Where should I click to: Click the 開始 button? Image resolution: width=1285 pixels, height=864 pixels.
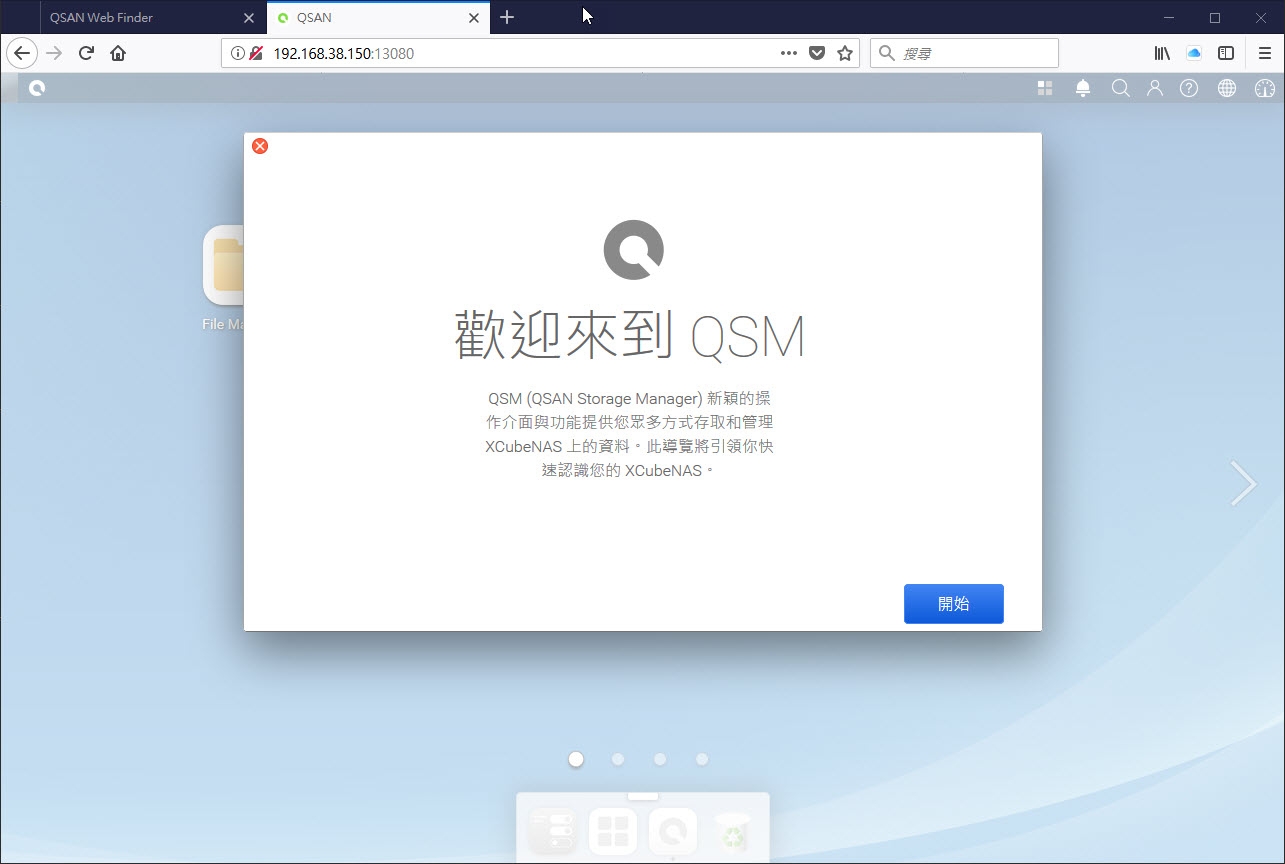953,604
